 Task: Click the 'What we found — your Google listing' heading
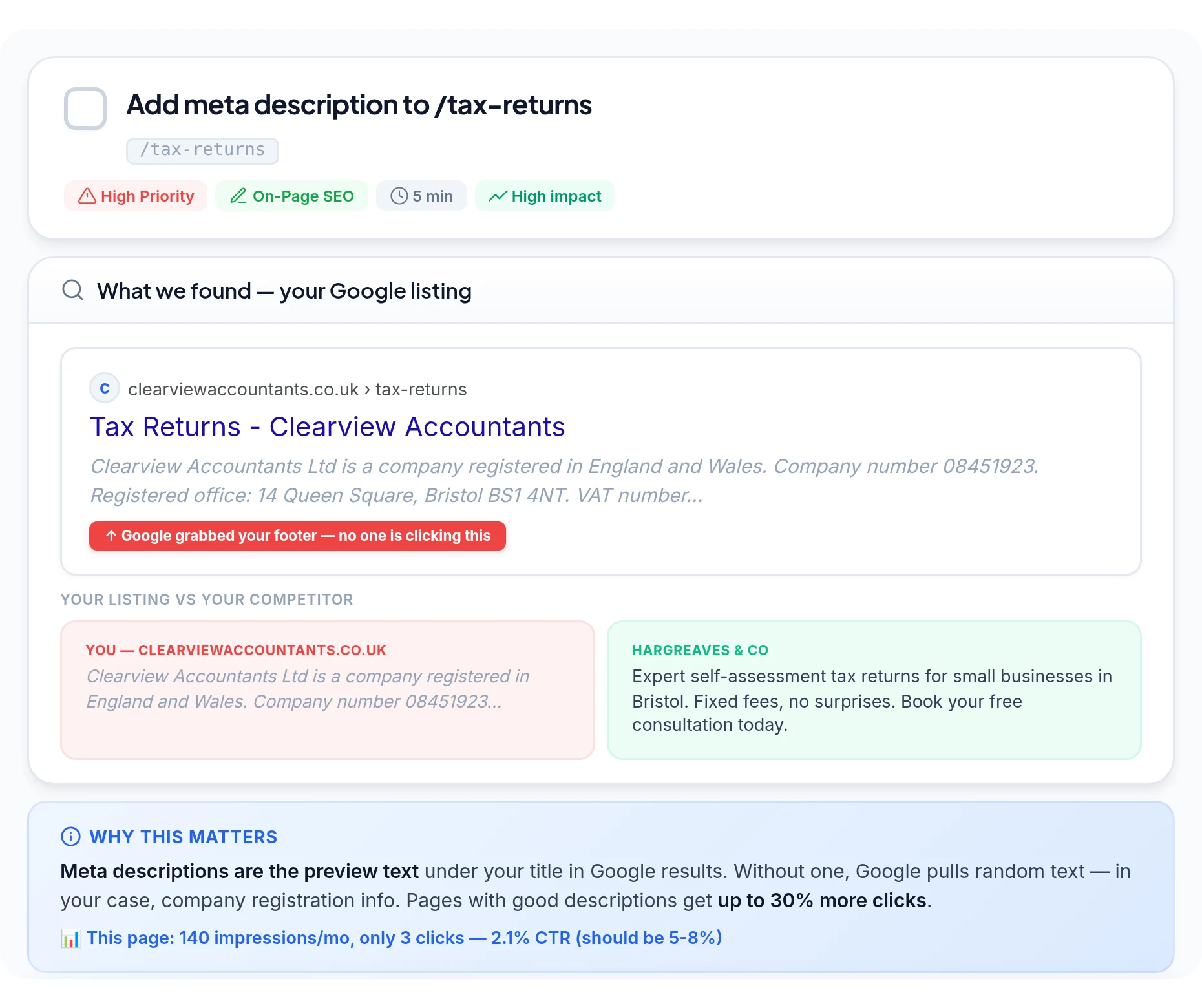[x=284, y=291]
